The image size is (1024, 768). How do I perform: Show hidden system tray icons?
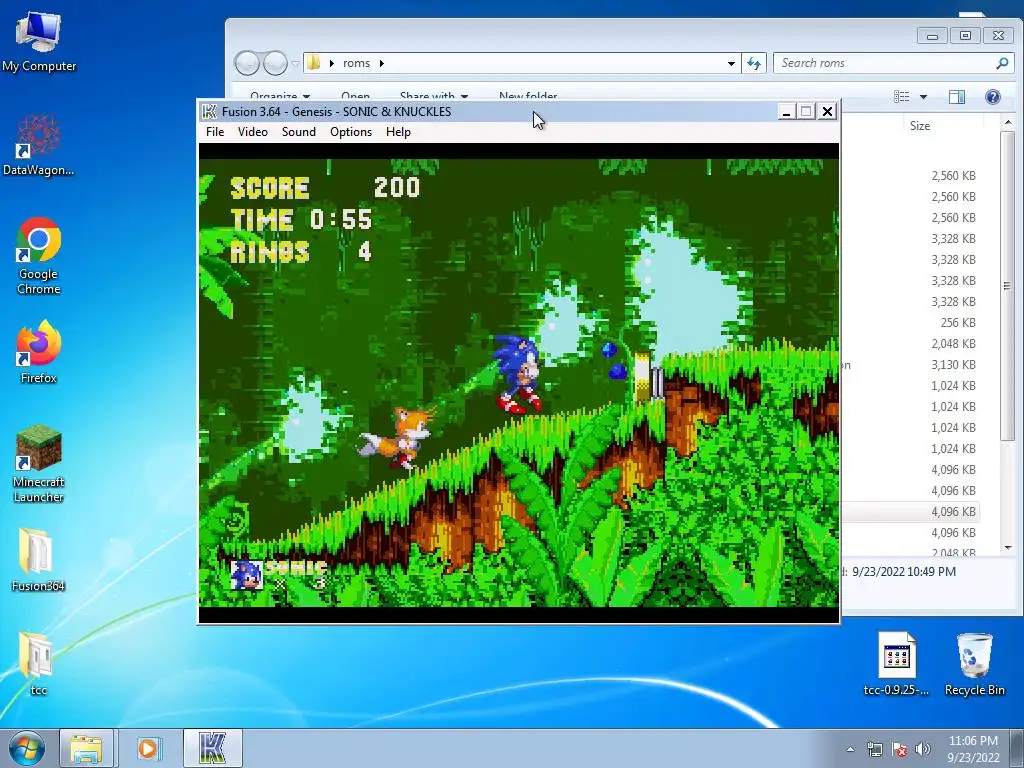(x=850, y=749)
